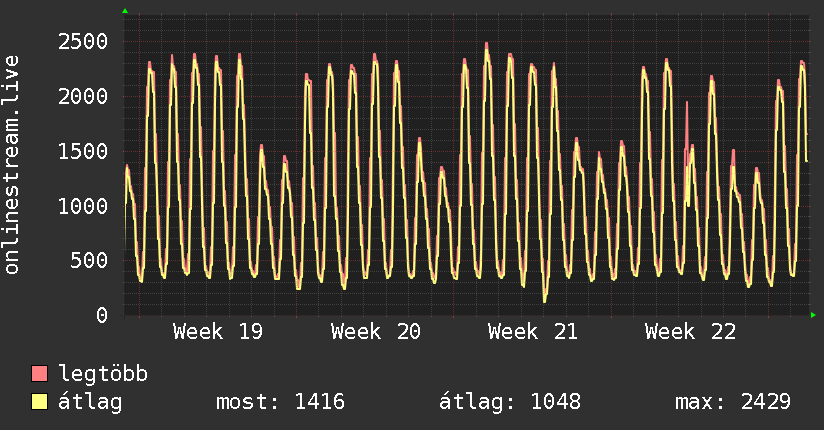Click the 2500 y-axis label
This screenshot has width=824, height=430.
83,42
